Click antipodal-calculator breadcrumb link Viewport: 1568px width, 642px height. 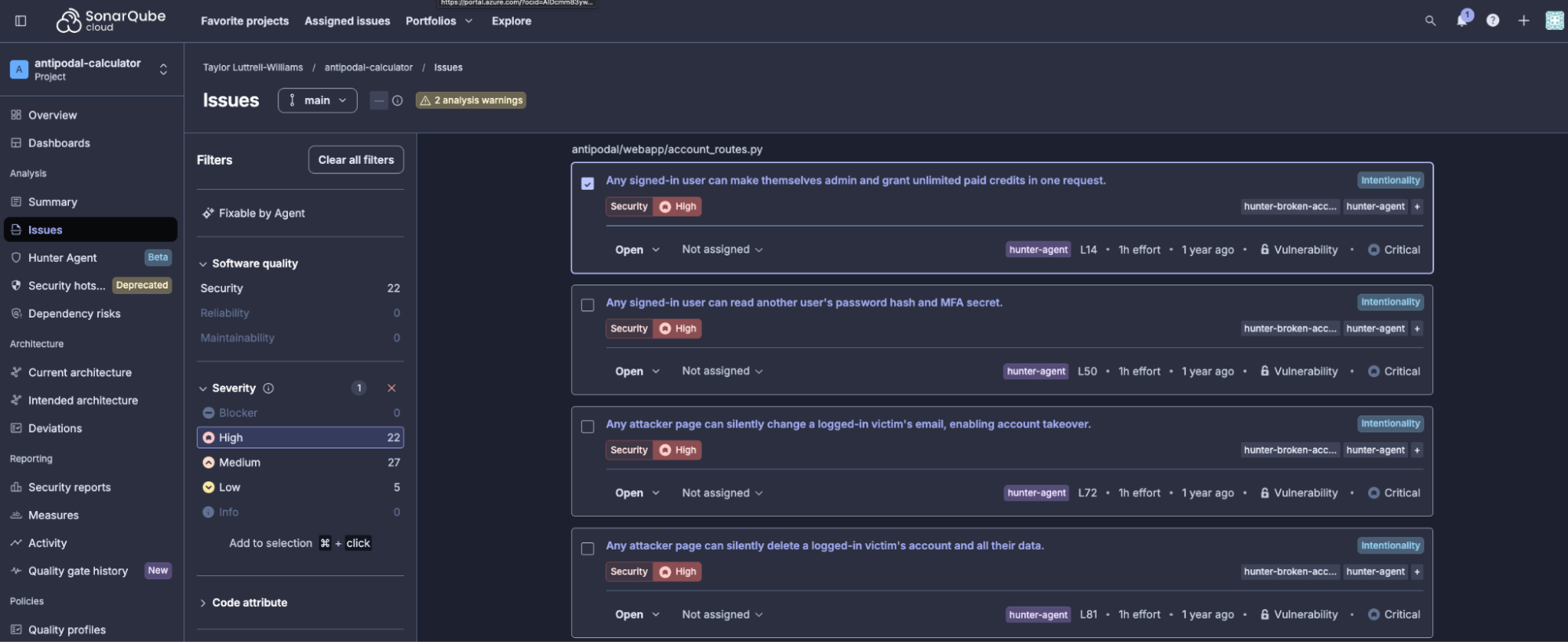(x=369, y=67)
